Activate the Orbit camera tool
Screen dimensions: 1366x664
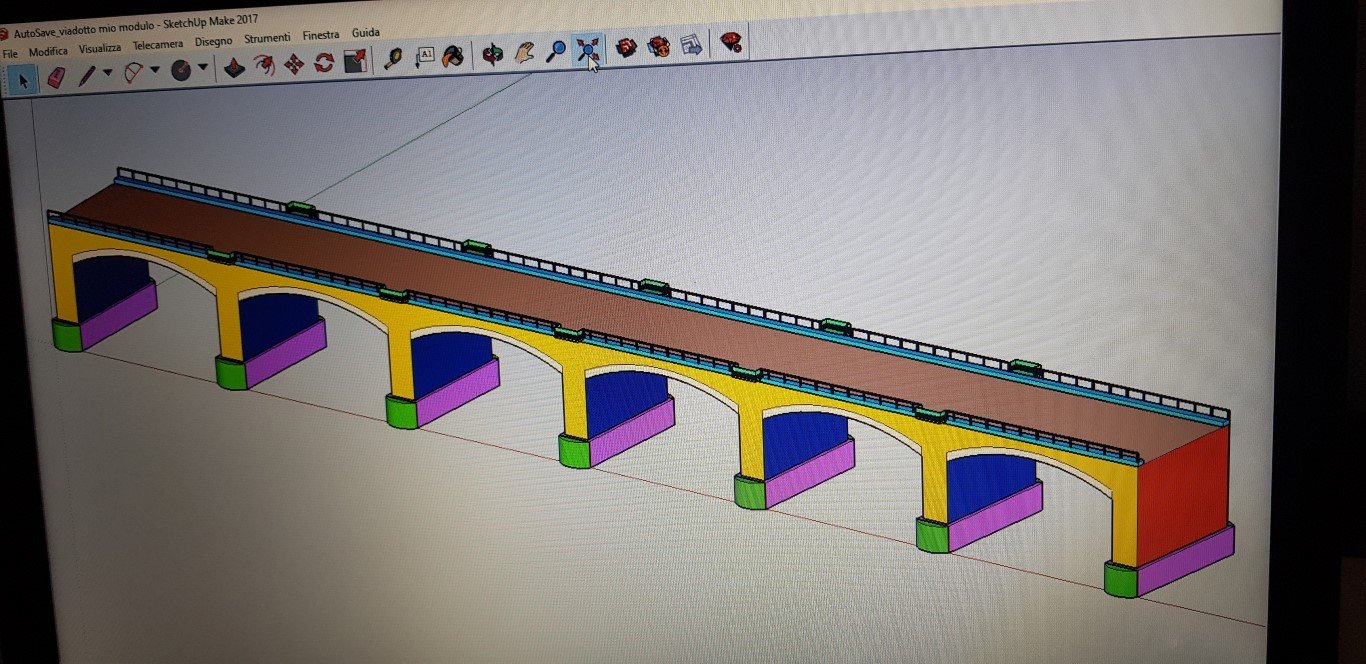coord(492,53)
